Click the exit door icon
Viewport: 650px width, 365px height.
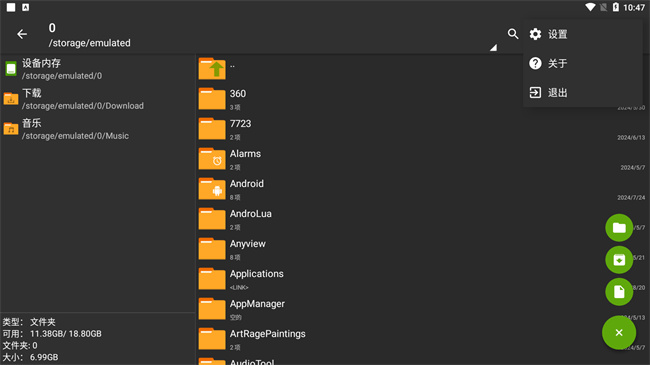(535, 92)
